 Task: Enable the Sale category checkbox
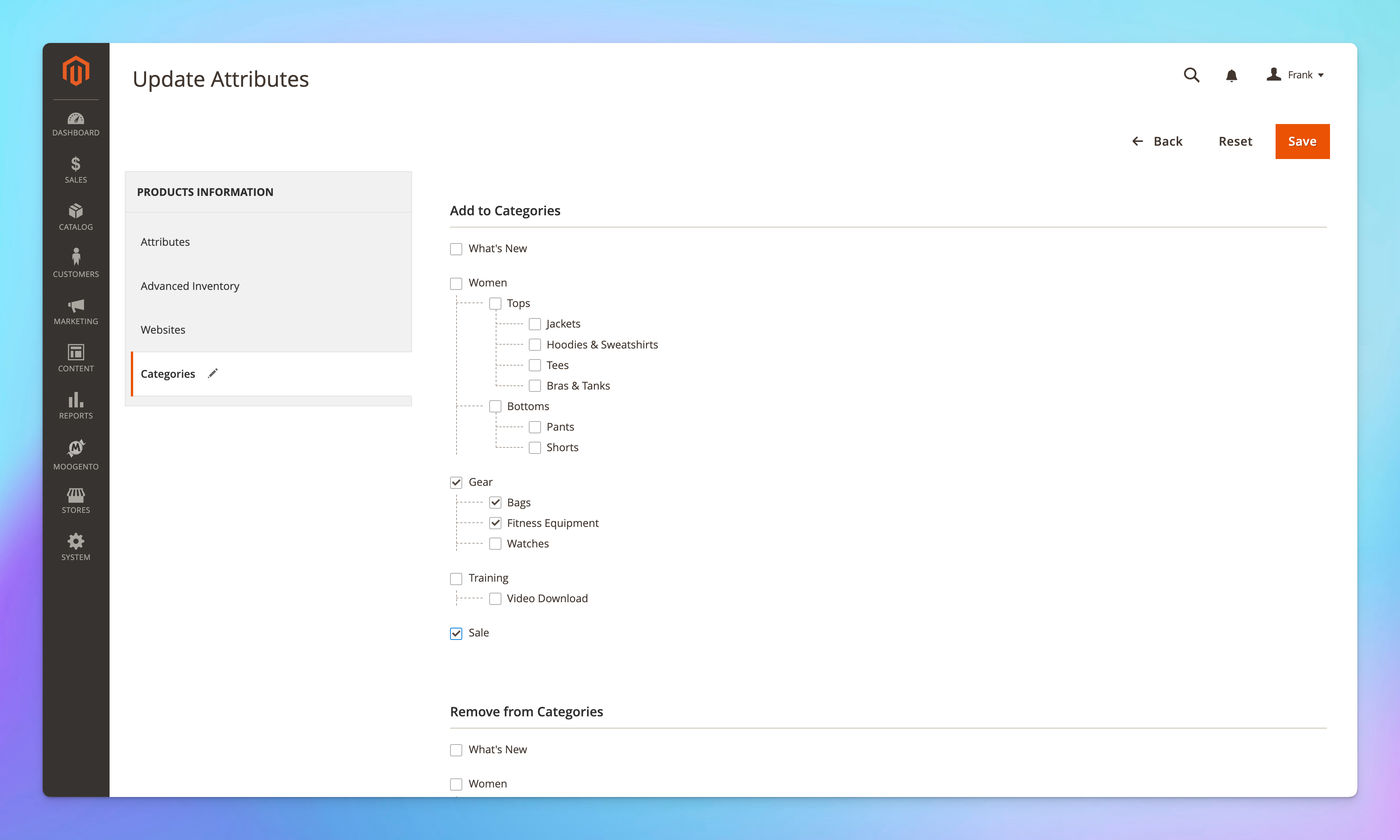(x=456, y=632)
